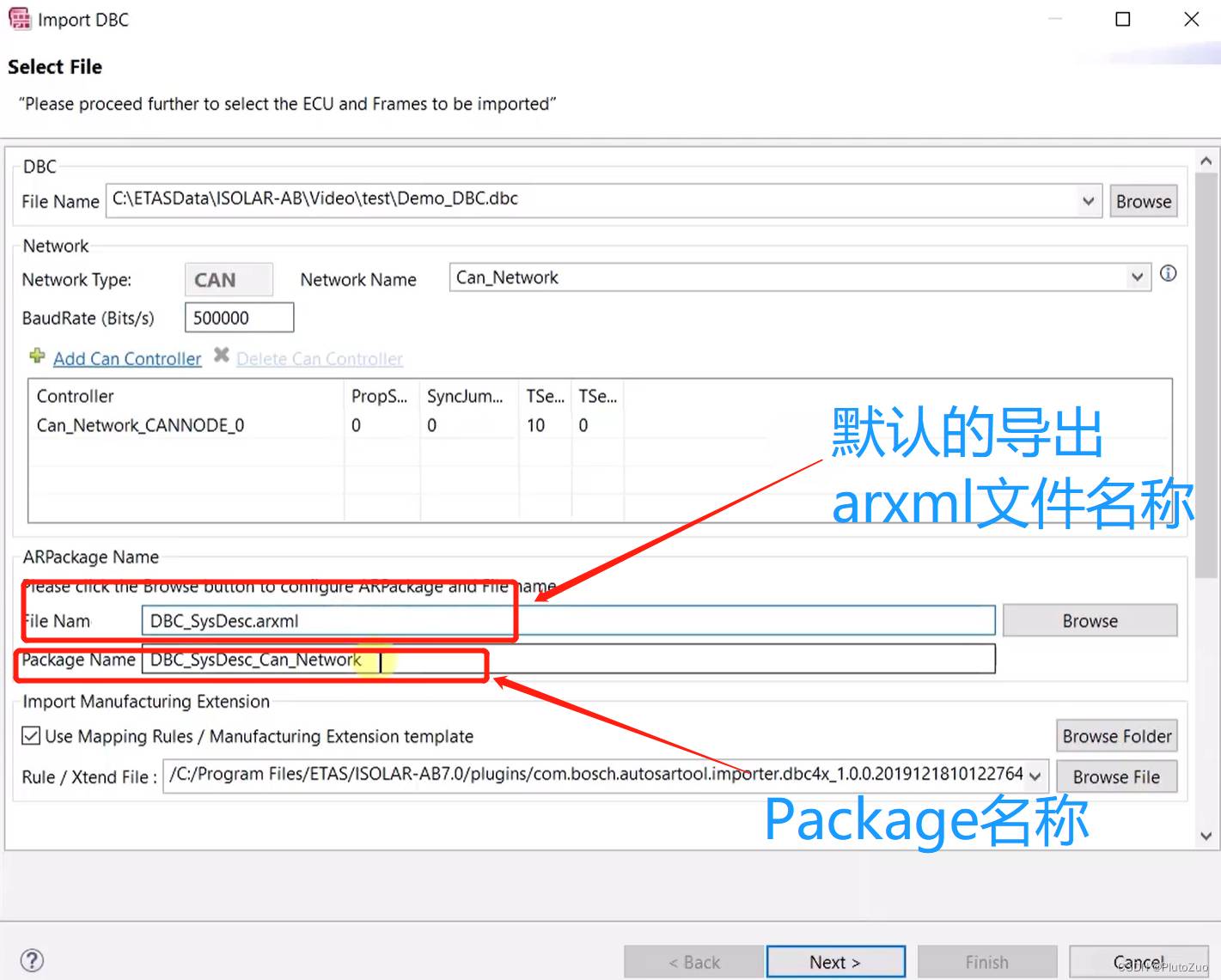Expand the DBC File Name dropdown
1221x980 pixels.
click(1088, 201)
